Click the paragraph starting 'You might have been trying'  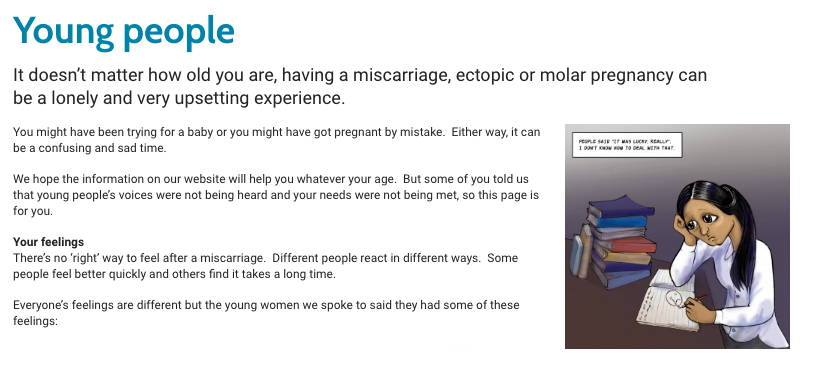pyautogui.click(x=277, y=140)
